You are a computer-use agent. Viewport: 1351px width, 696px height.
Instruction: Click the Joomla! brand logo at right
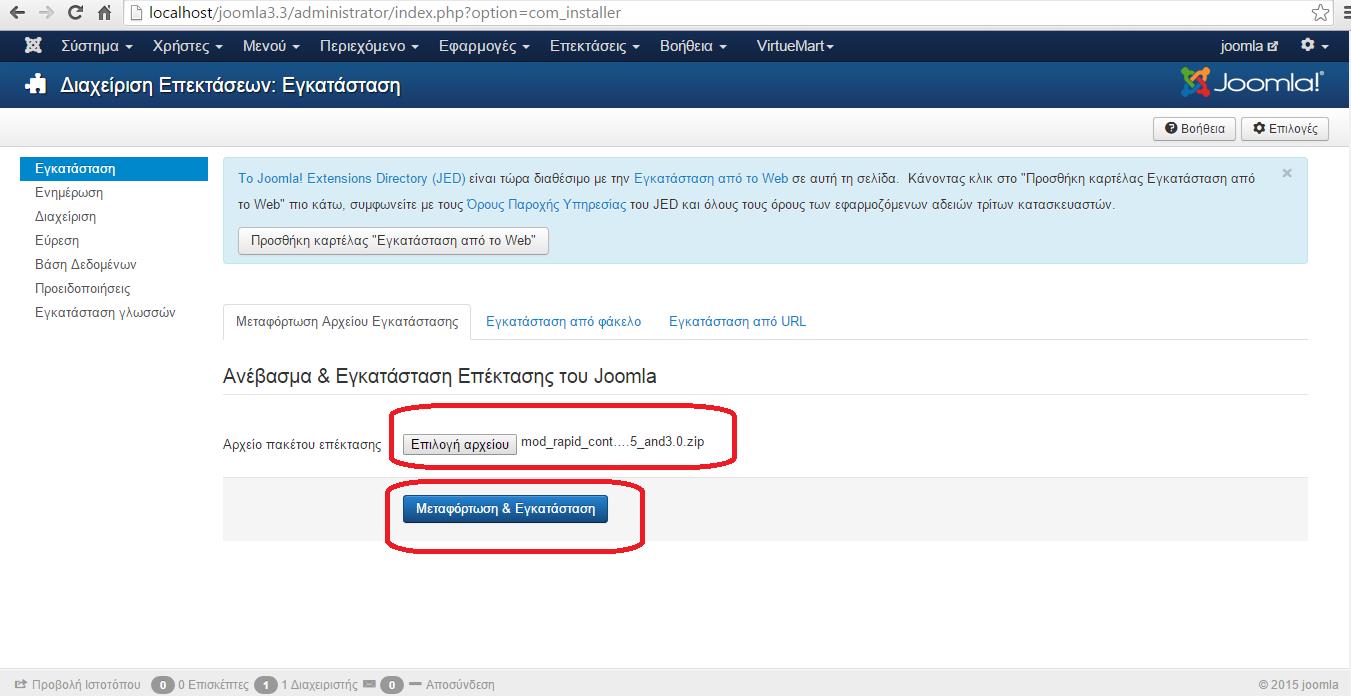click(x=1252, y=83)
